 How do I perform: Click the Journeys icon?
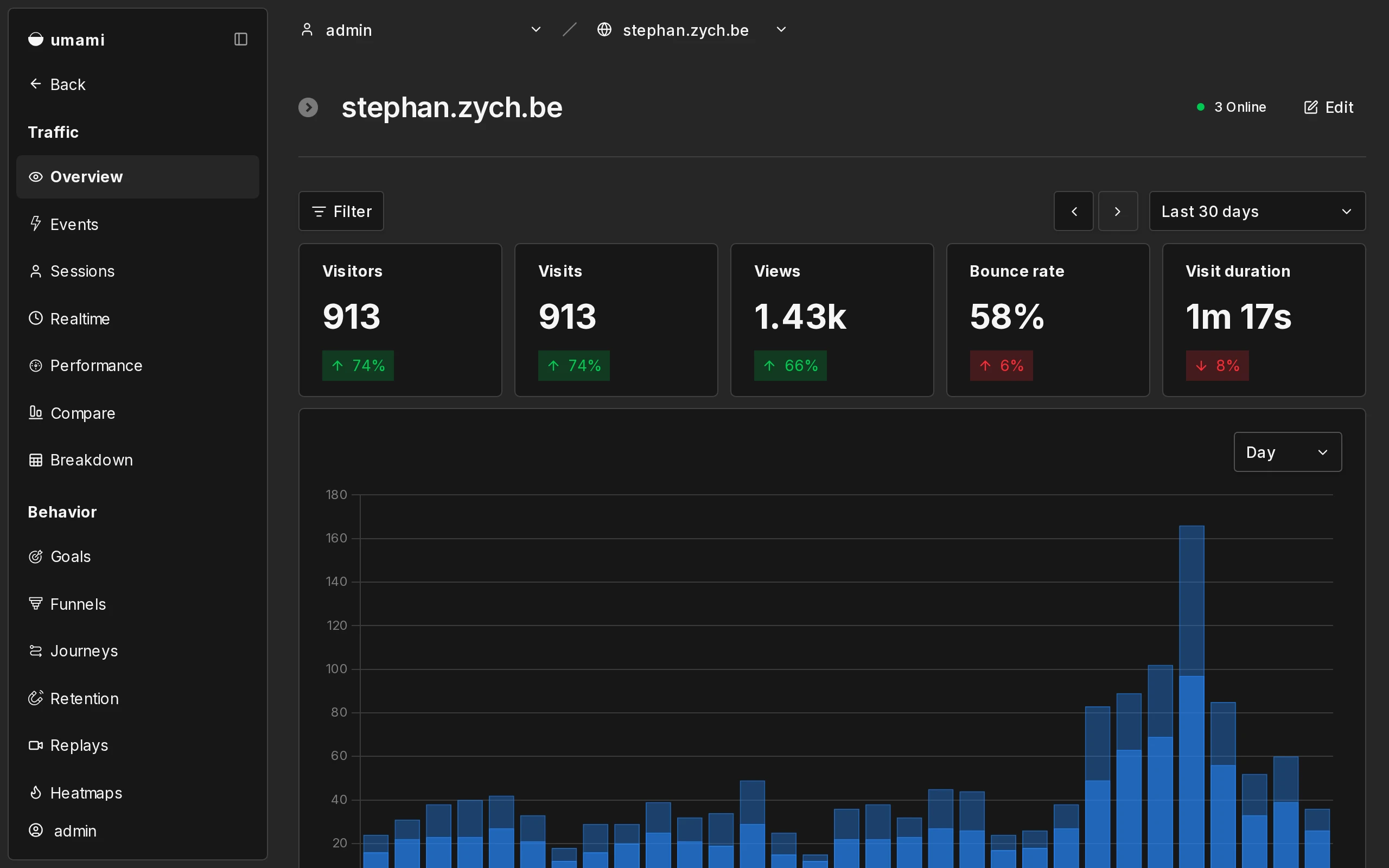tap(36, 651)
